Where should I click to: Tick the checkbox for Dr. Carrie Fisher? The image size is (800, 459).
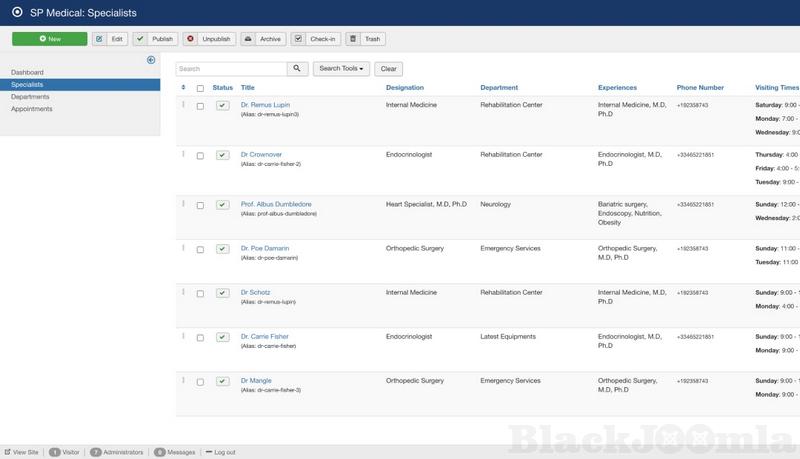pos(201,338)
